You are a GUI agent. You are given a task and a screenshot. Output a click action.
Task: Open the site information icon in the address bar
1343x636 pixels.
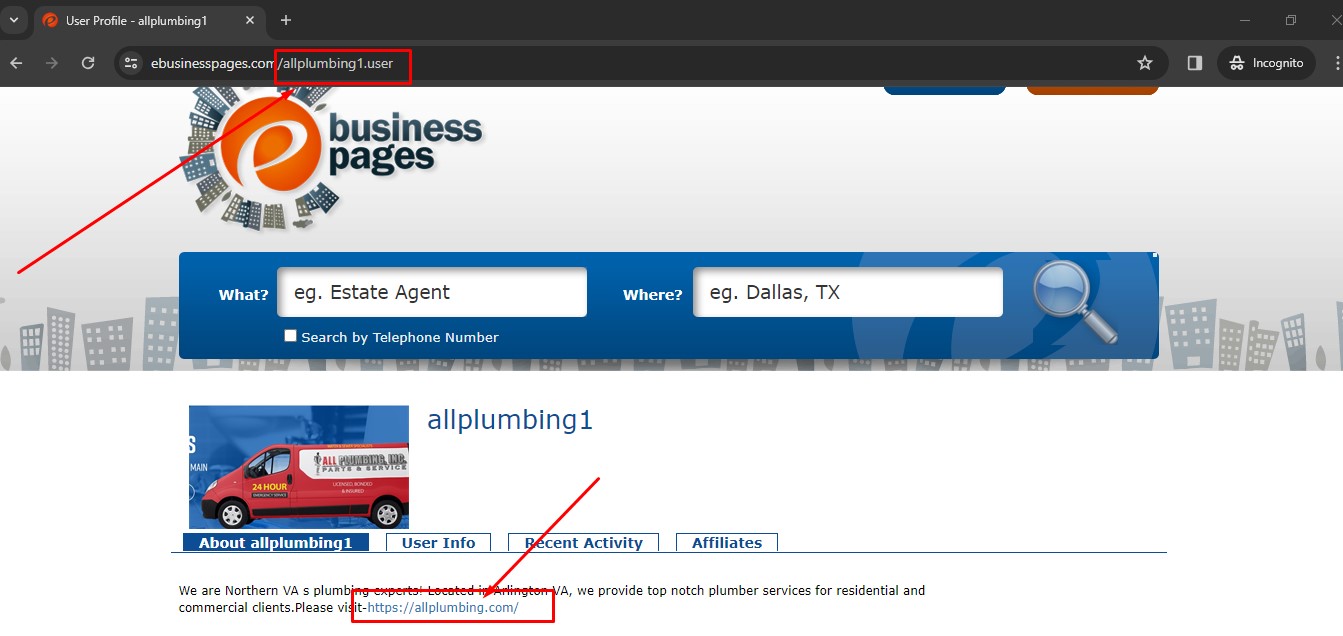point(131,63)
